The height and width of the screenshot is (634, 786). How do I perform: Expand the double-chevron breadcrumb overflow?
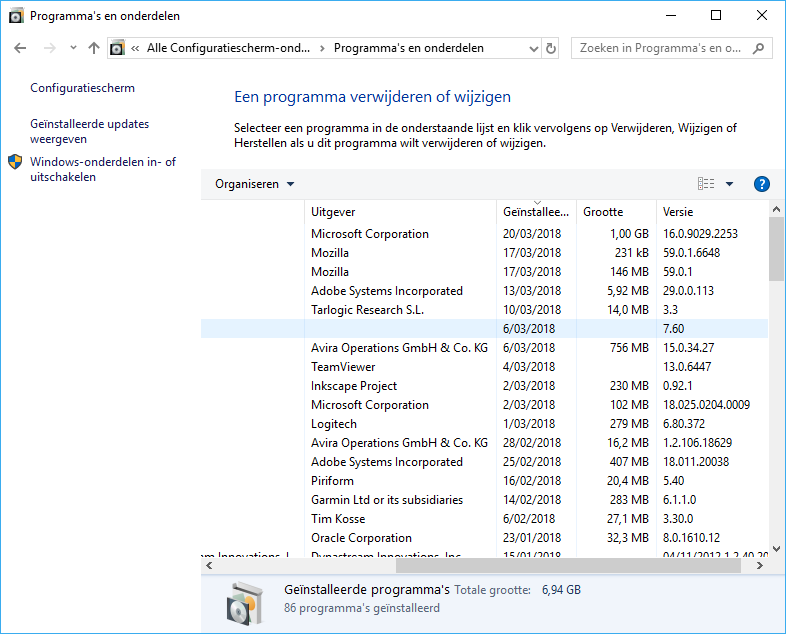tap(135, 48)
